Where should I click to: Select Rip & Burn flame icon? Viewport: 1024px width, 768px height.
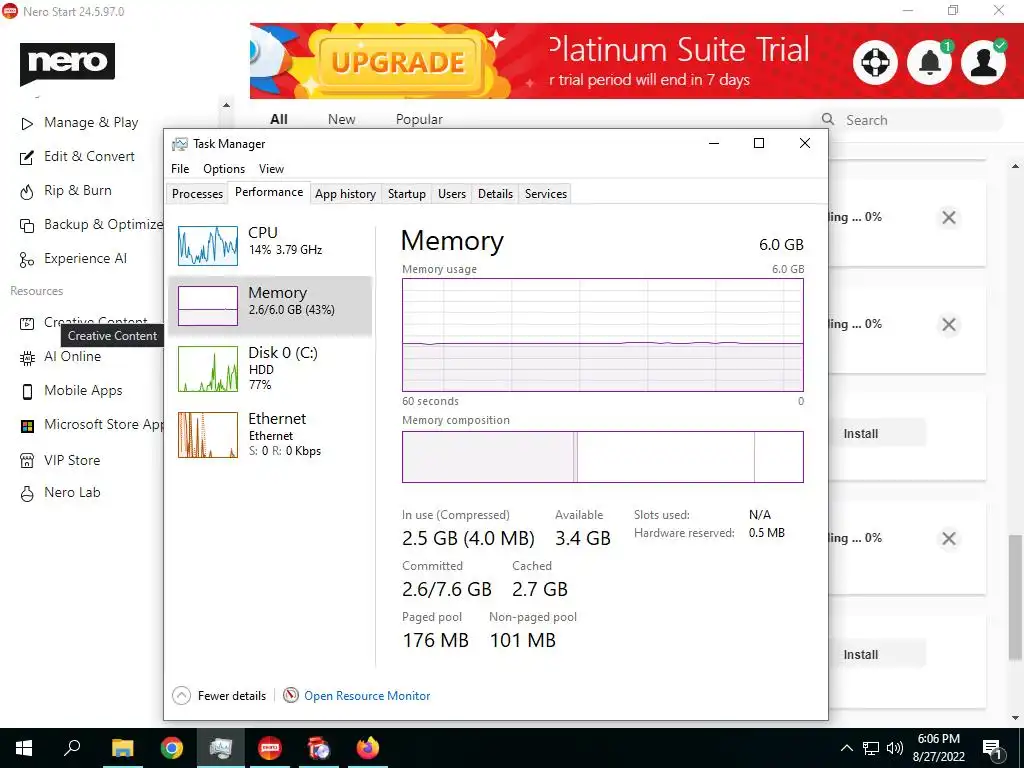coord(27,191)
